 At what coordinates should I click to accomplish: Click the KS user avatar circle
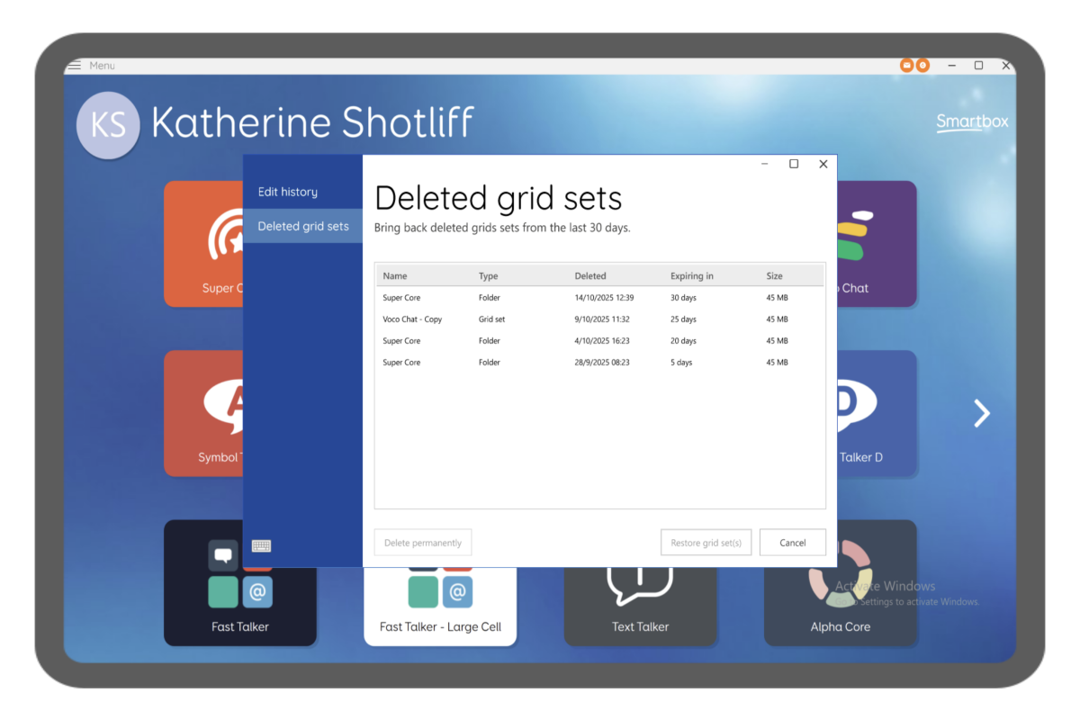point(108,125)
